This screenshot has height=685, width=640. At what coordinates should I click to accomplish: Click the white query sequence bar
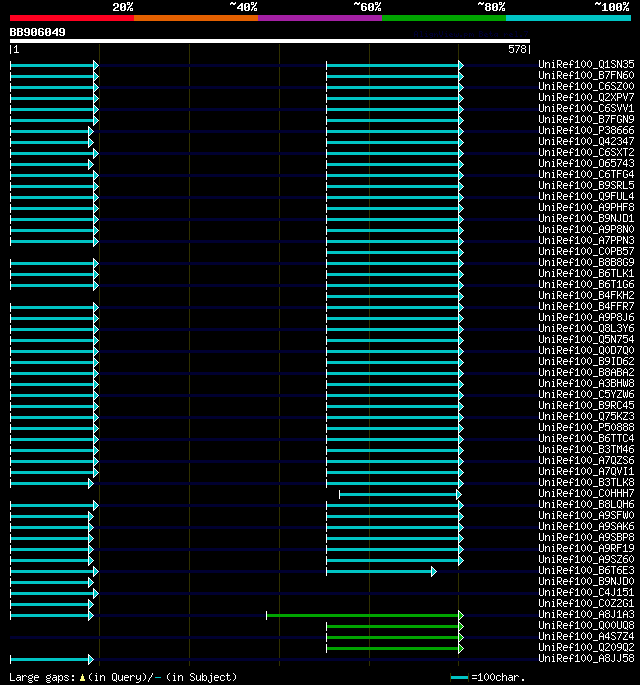270,41
